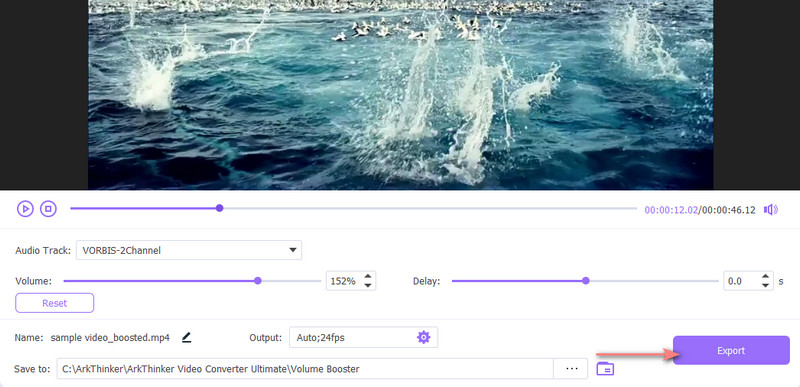
Task: Click the video preview frame
Action: tap(401, 95)
